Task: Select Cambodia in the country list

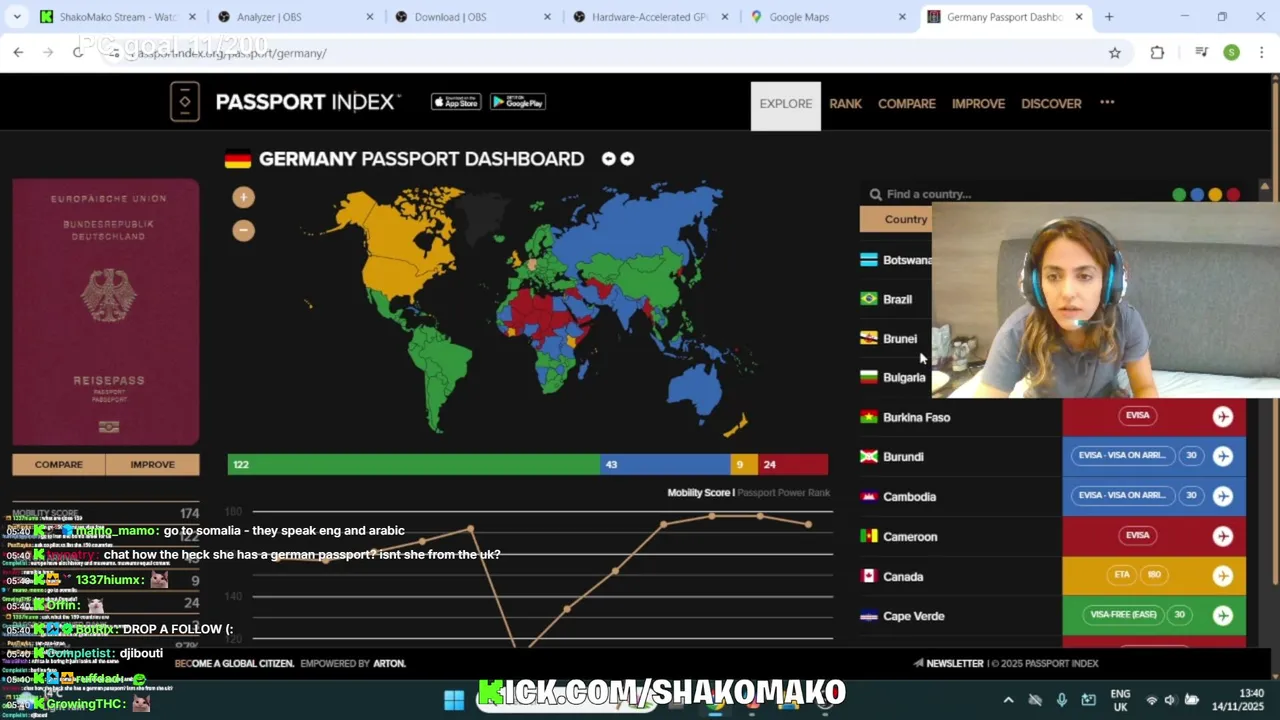Action: [x=909, y=496]
